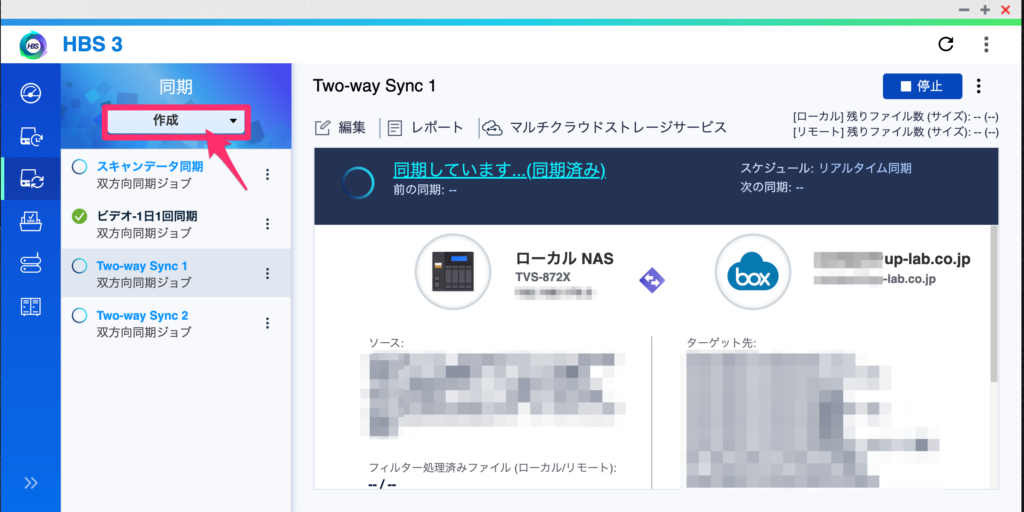
Task: Open job kebab menu beside 停止
Action: click(x=978, y=86)
